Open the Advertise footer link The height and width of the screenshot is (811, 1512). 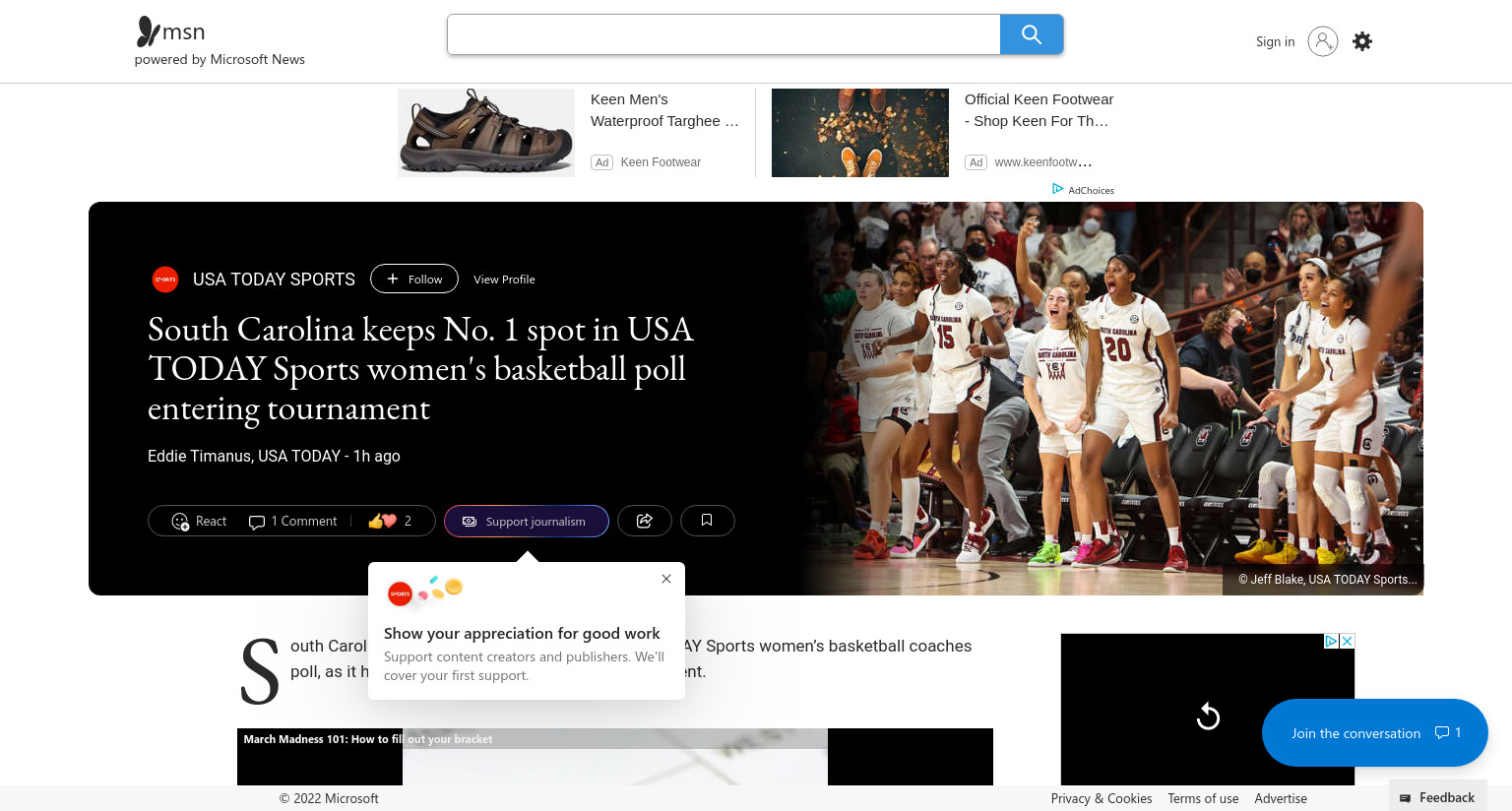tap(1281, 798)
